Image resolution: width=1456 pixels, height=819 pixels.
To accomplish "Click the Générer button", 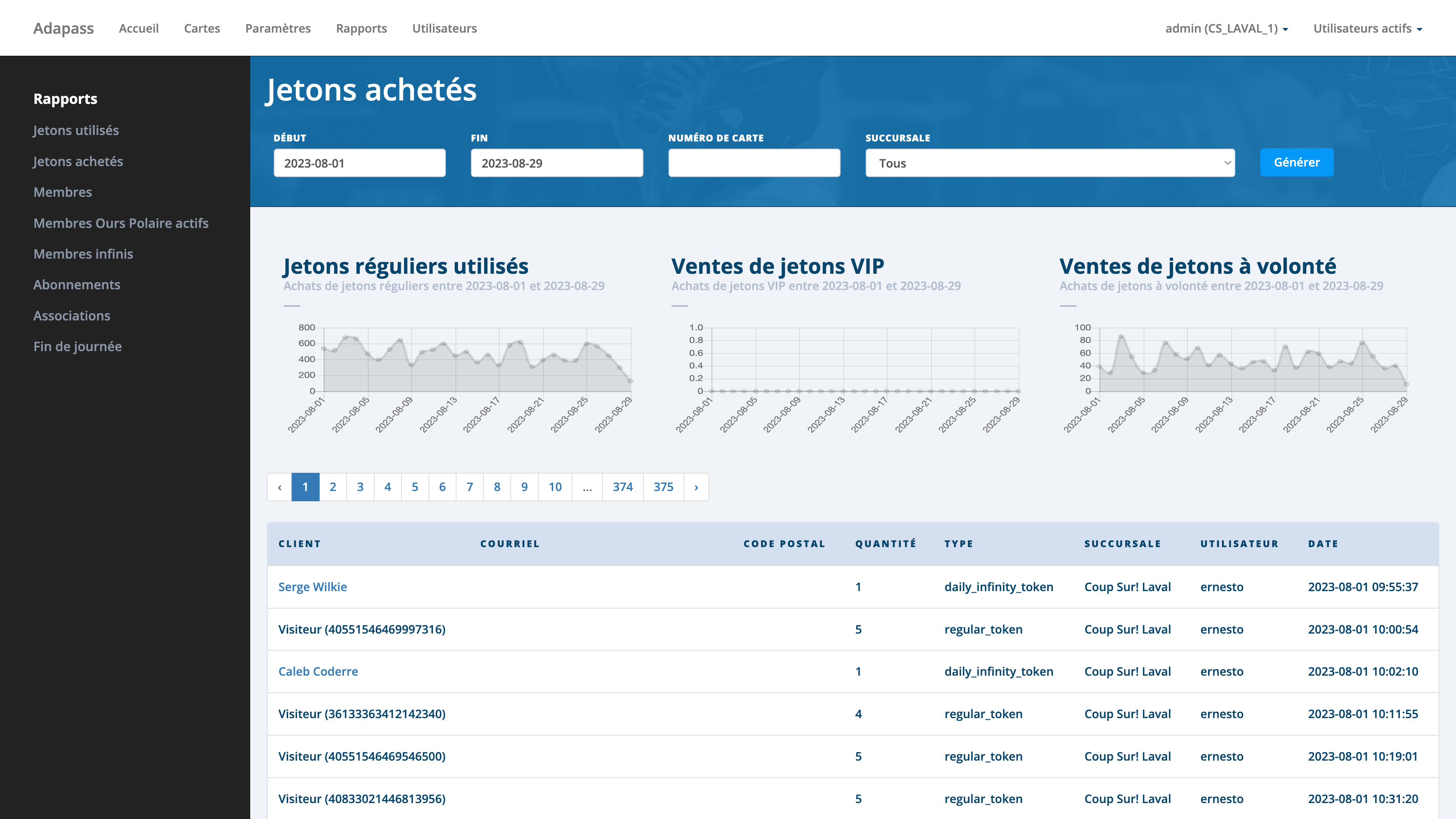I will 1296,163.
